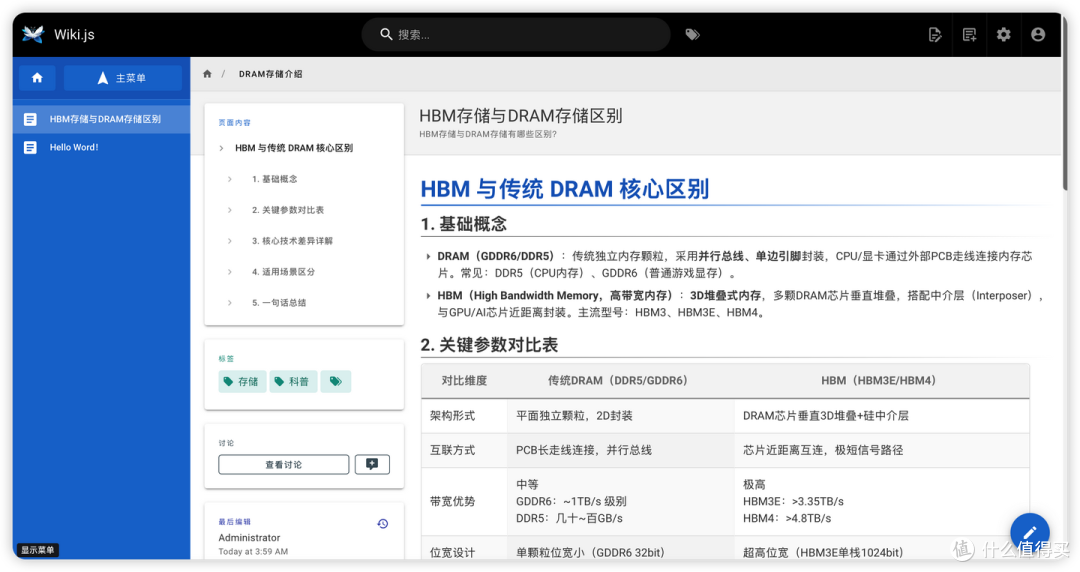Open the administration gear icon

pos(1004,34)
